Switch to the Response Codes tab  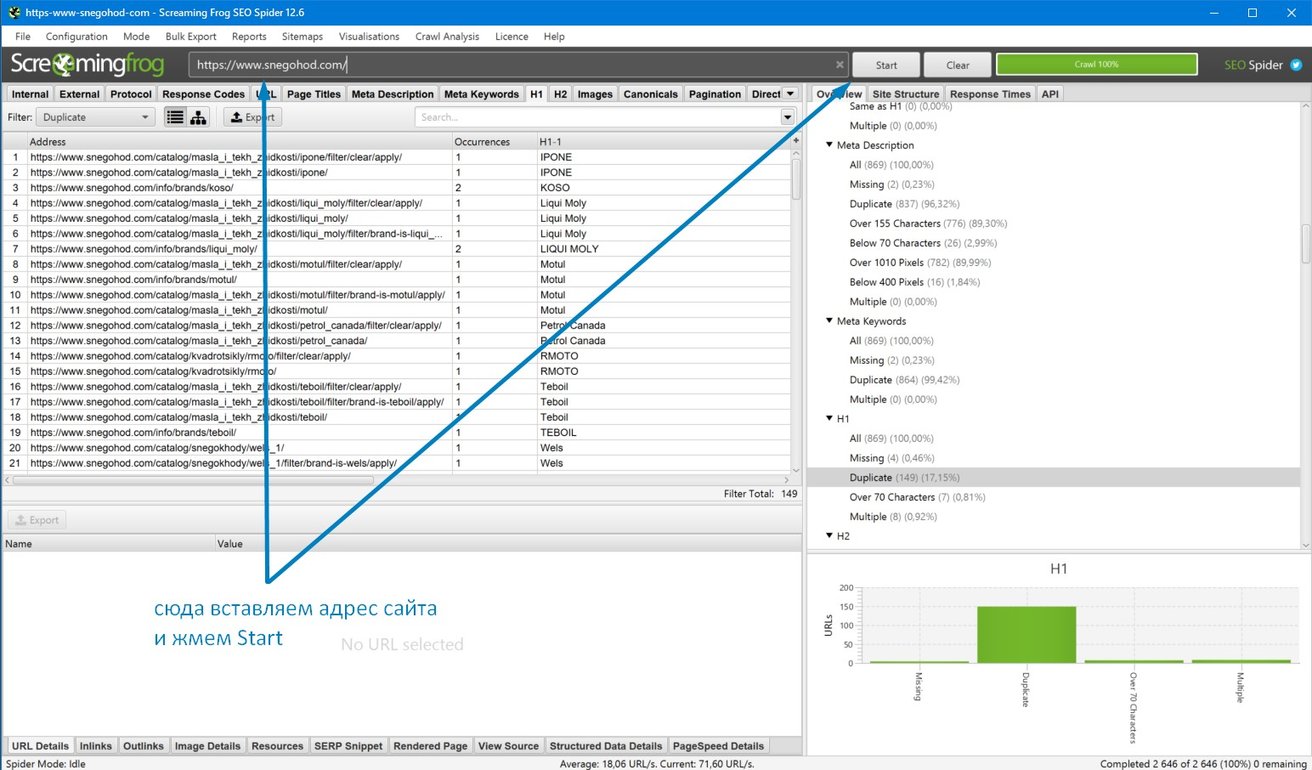203,94
